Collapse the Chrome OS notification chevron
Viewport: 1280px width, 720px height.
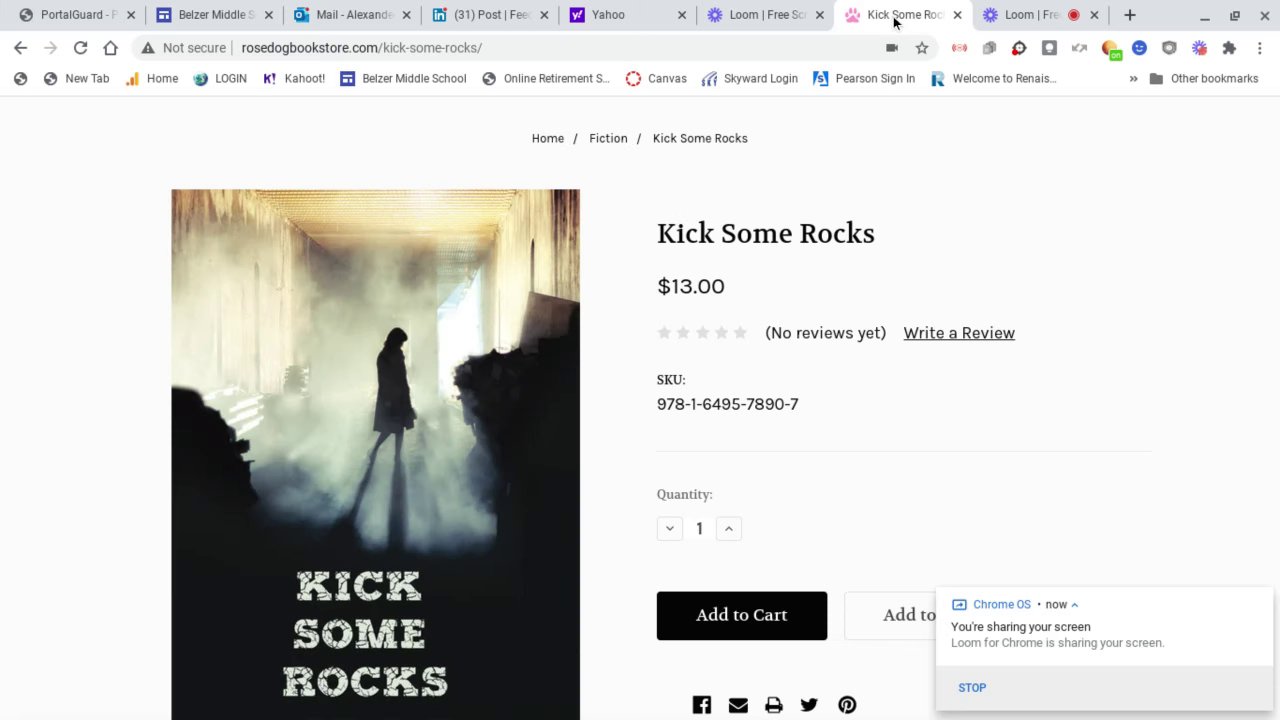tap(1075, 605)
